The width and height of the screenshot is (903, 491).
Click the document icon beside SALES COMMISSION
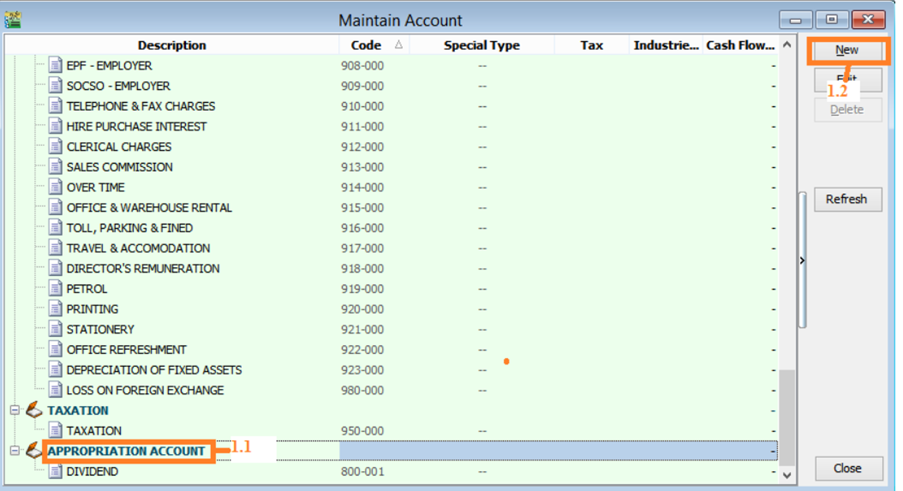tap(56, 167)
